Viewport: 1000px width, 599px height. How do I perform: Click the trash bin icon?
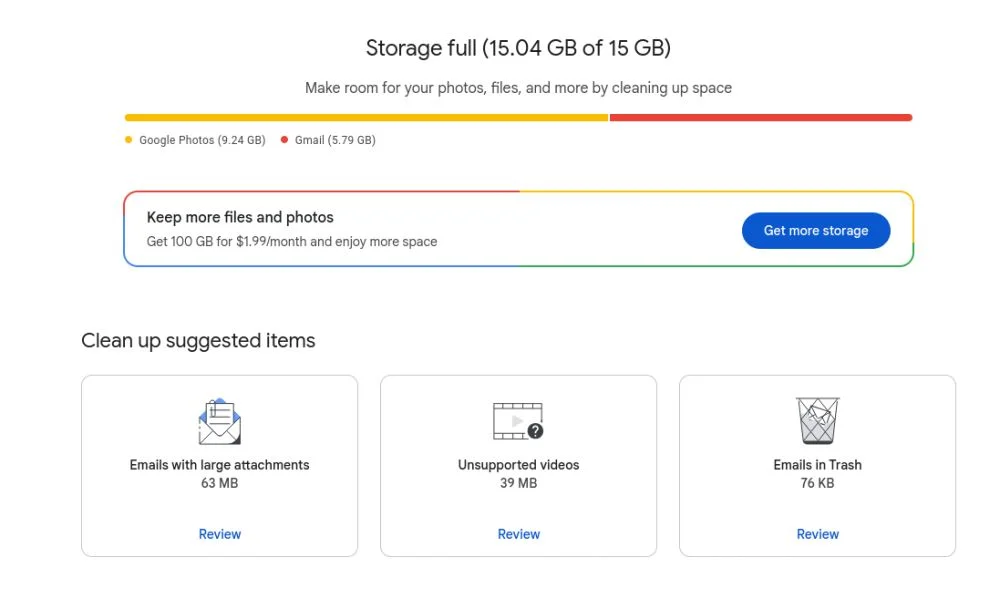point(817,421)
